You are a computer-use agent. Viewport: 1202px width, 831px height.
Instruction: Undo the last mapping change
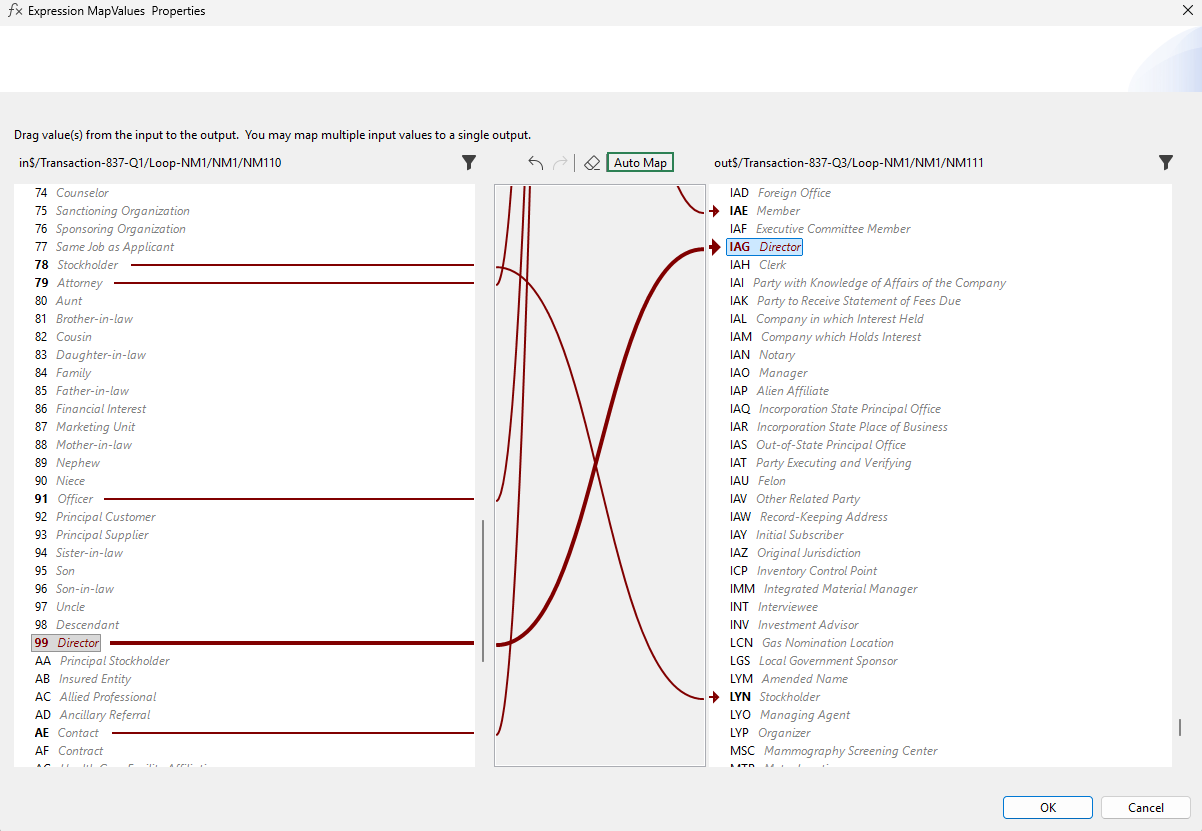click(534, 162)
